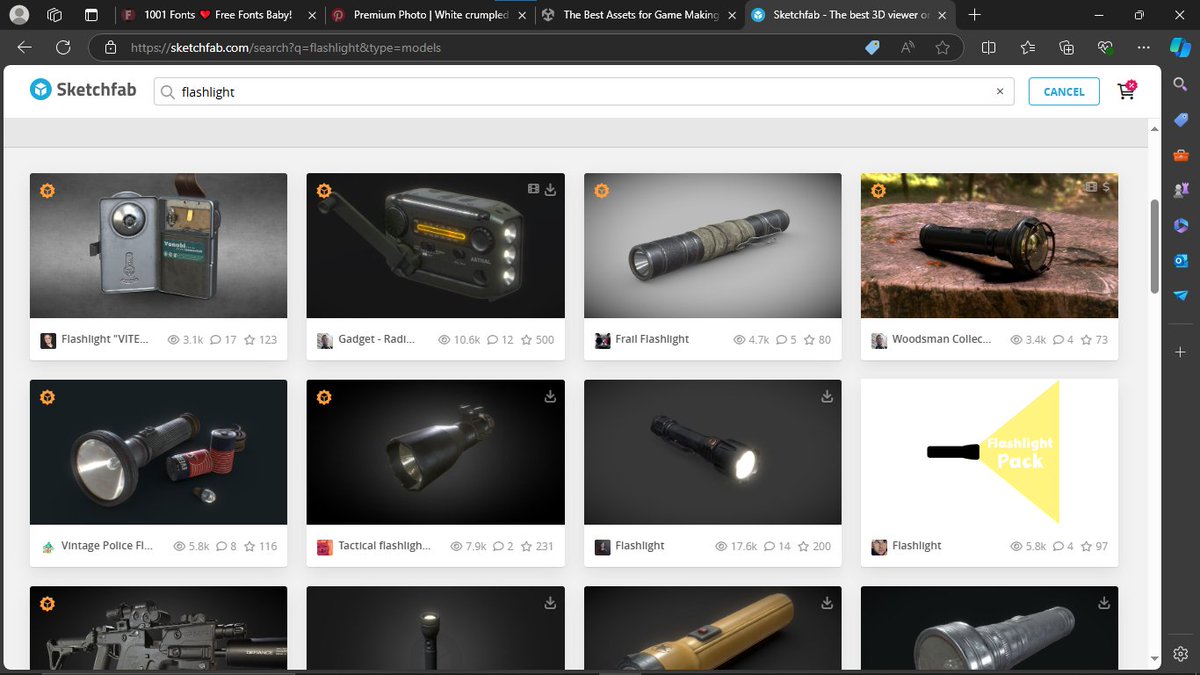
Task: Toggle split screen browser icon
Action: coord(989,47)
